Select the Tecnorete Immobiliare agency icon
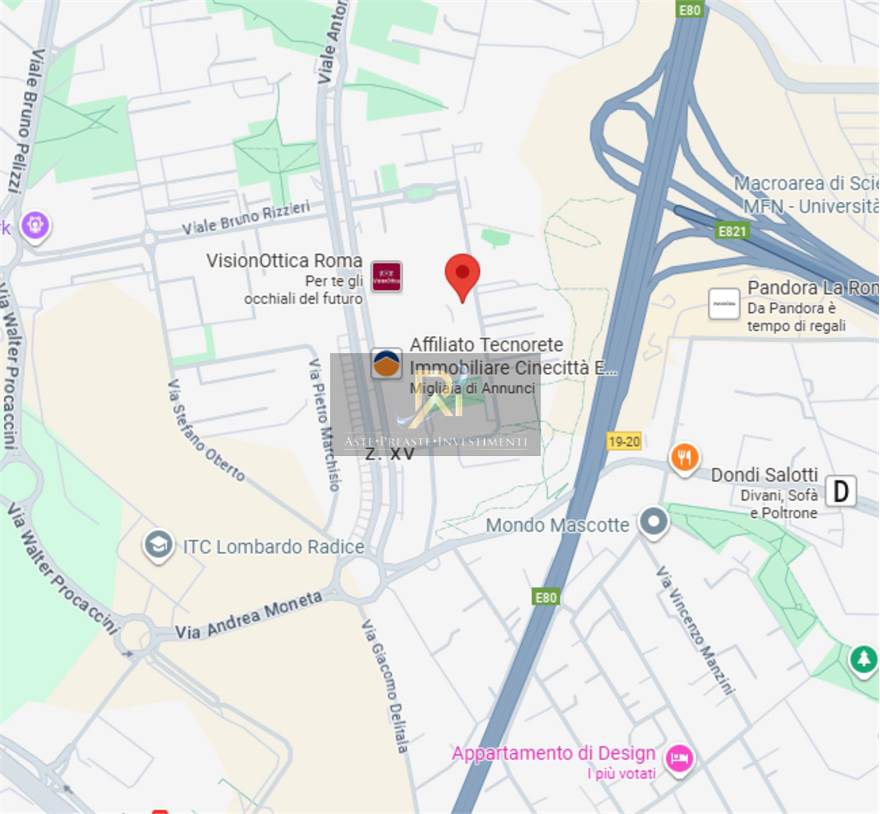Viewport: 880px width, 814px height. pos(386,363)
